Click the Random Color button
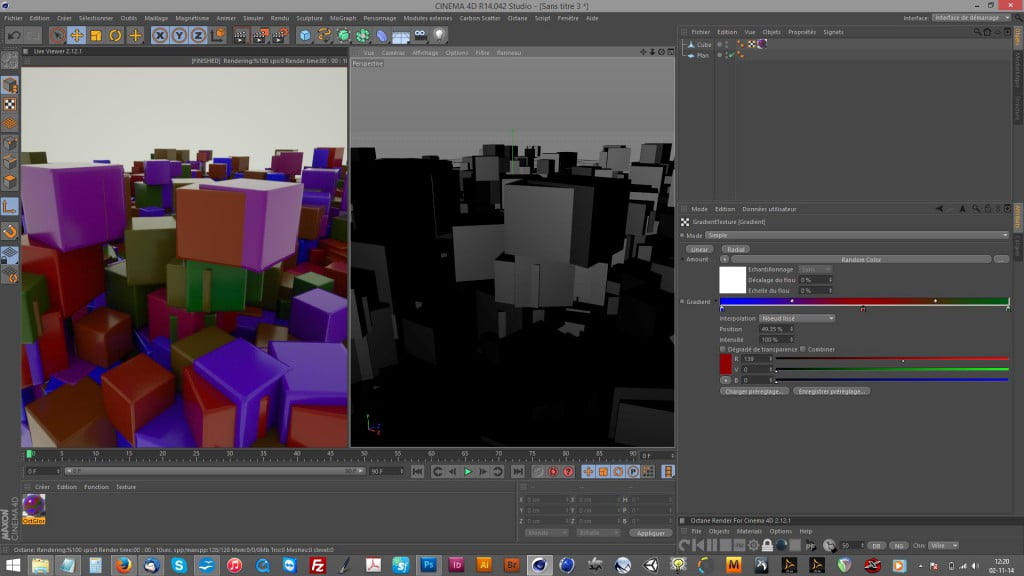The height and width of the screenshot is (576, 1024). (x=860, y=259)
